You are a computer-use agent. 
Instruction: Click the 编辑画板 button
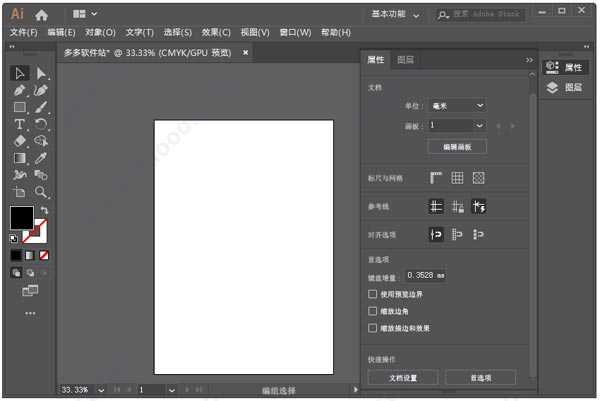[457, 147]
